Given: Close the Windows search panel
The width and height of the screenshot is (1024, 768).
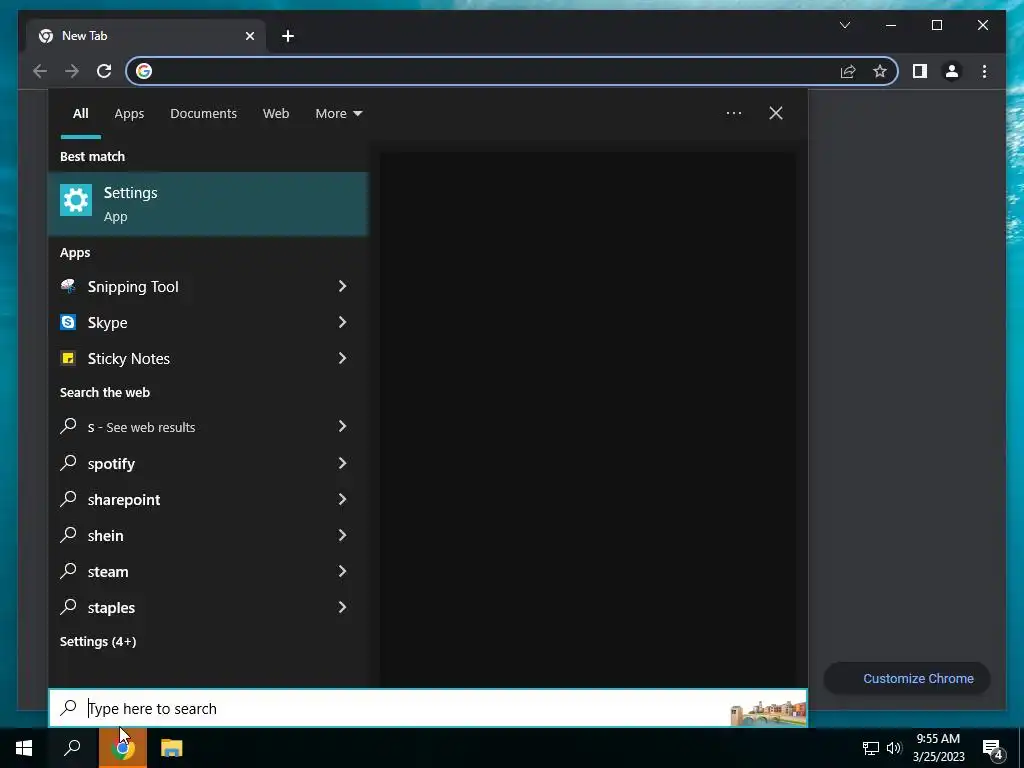Looking at the screenshot, I should (x=776, y=113).
